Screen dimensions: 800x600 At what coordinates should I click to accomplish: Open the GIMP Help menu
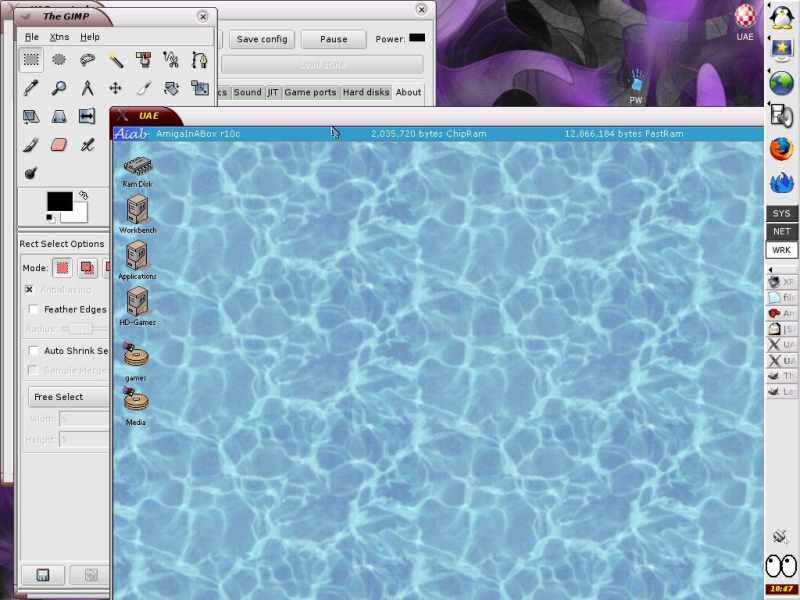[90, 37]
